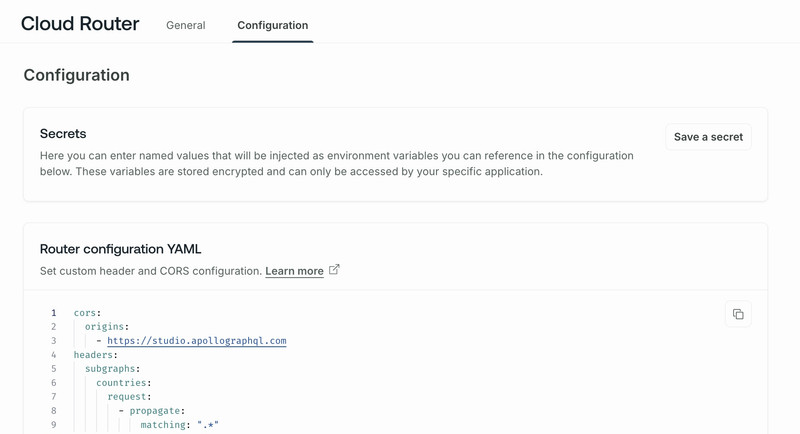
Task: Click the propagate: entry in the editor
Action: pyautogui.click(x=156, y=411)
